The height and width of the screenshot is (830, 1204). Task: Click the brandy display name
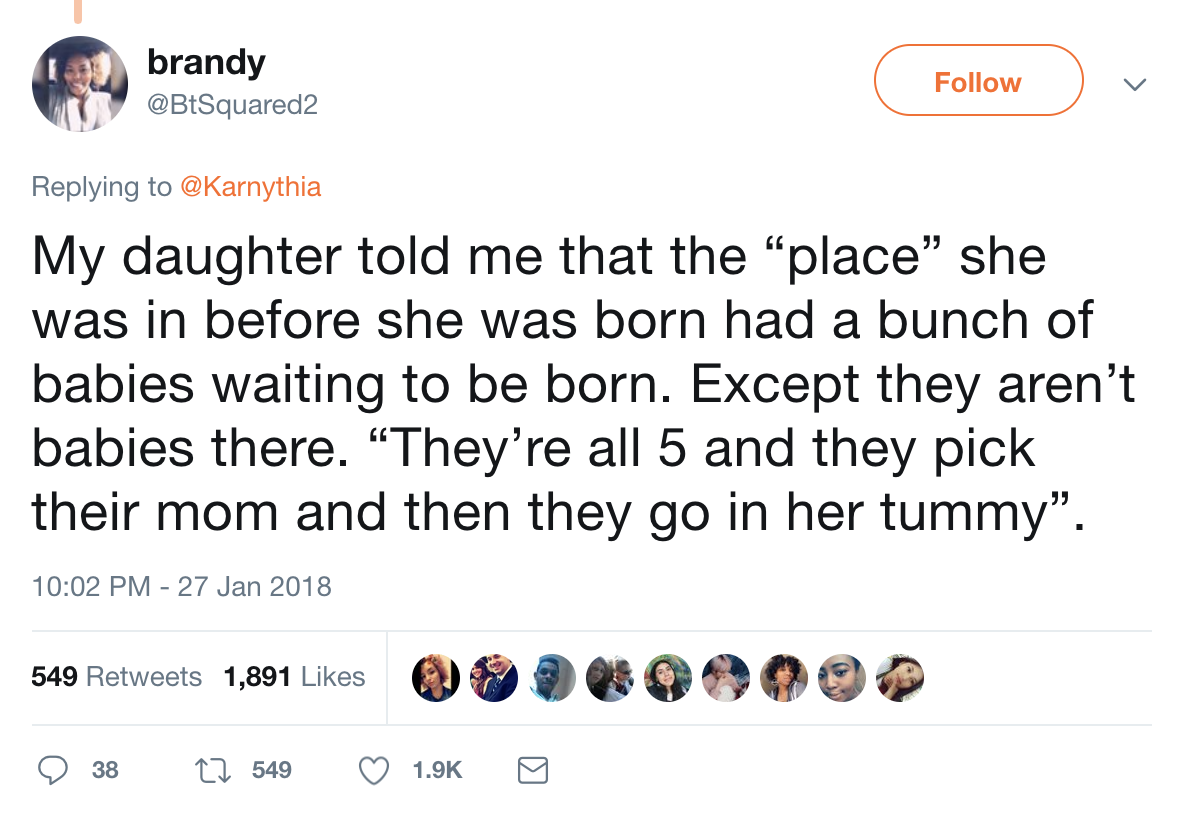206,63
